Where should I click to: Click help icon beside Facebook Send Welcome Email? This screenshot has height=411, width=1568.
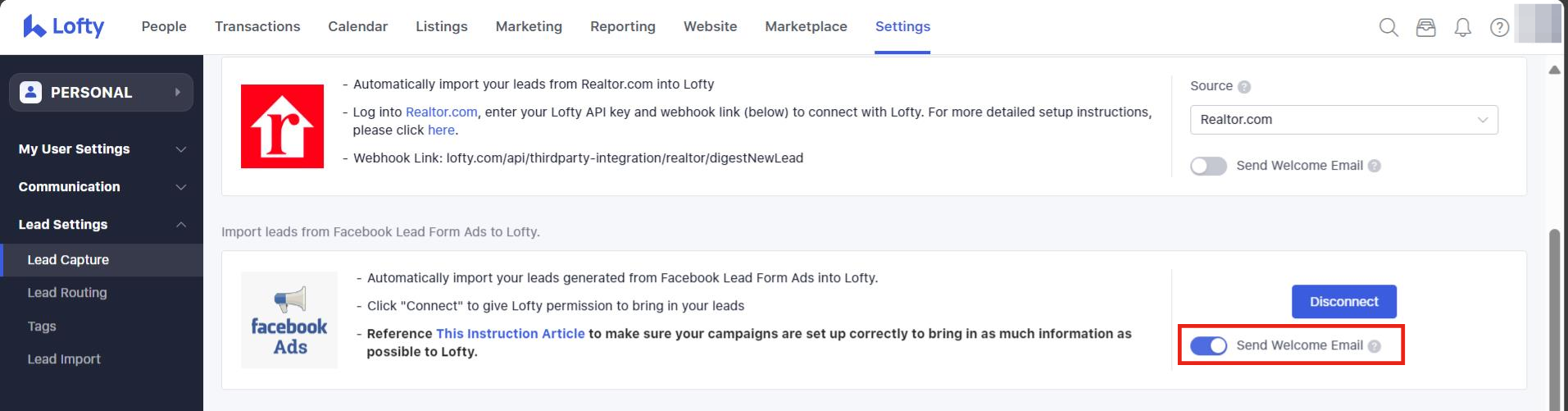tap(1375, 346)
